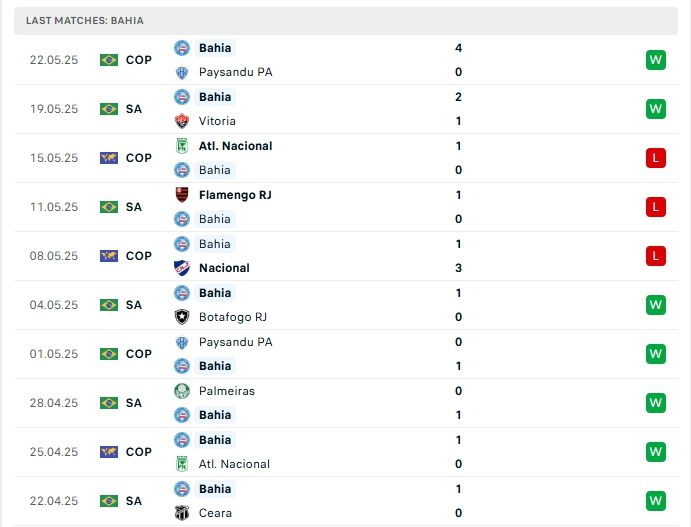
Task: Open the Botafogo RJ team link
Action: tap(232, 317)
